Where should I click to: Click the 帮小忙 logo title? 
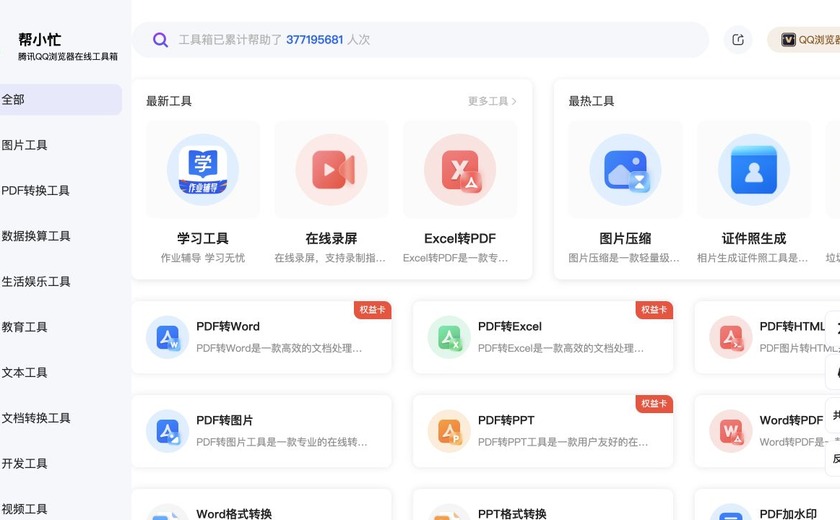pos(40,40)
